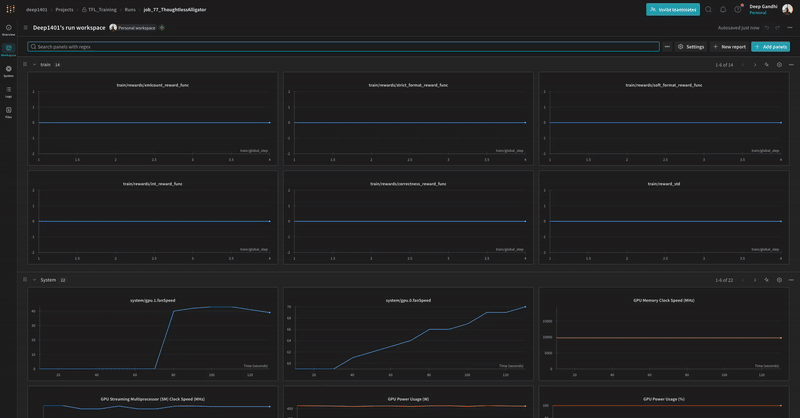Go to next page of train panels
The image size is (800, 418).
[x=755, y=64]
